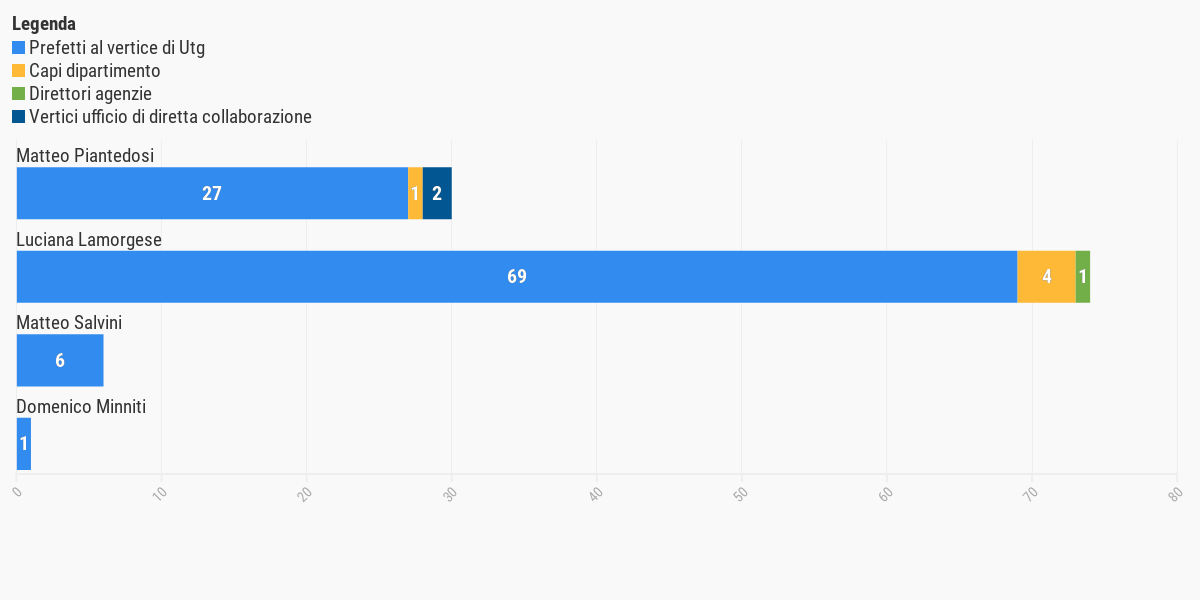Select Lamorgese's blue bar segment showing 69
Screen dimensions: 1200x600
(x=517, y=277)
